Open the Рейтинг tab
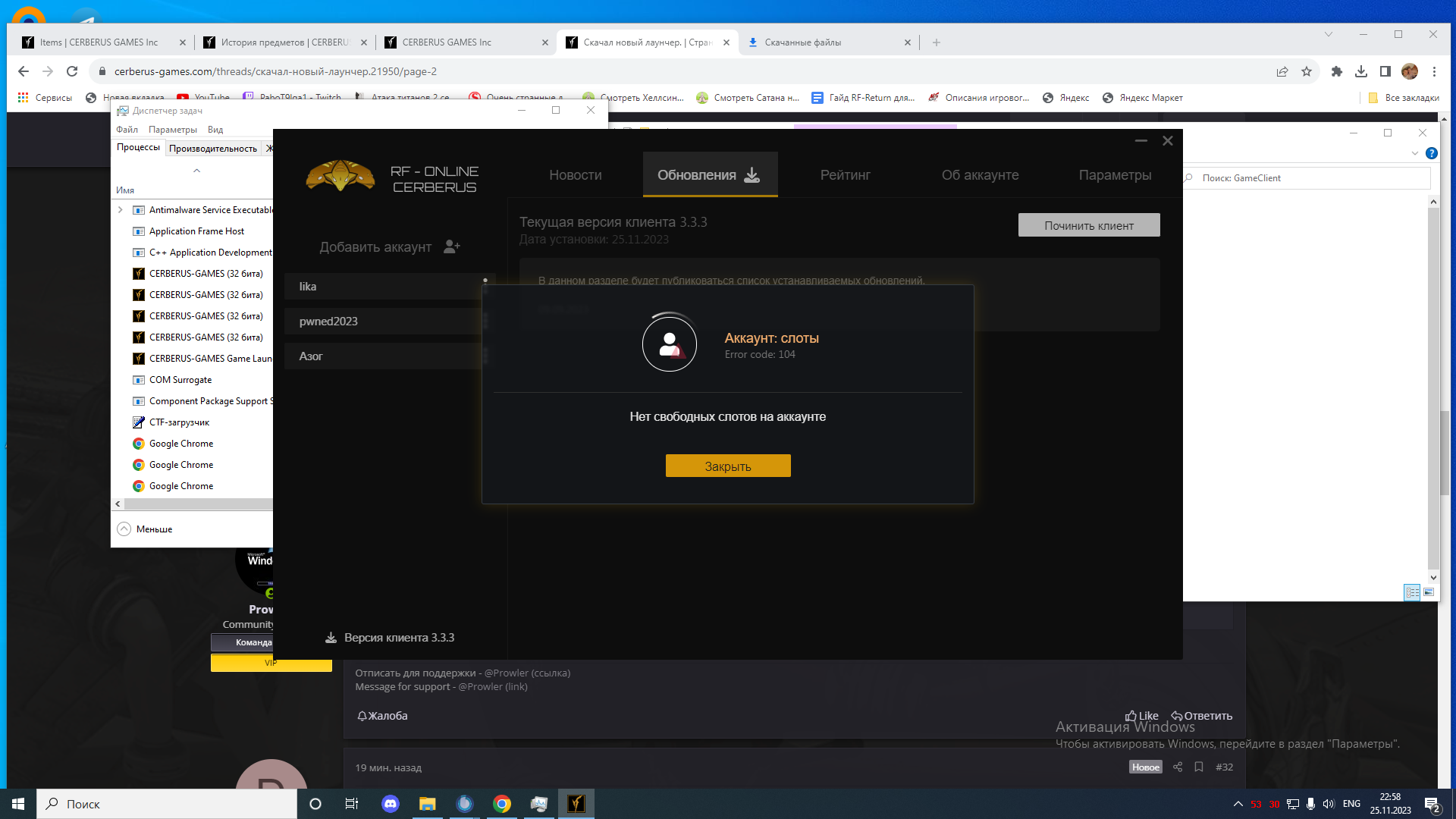 (846, 175)
